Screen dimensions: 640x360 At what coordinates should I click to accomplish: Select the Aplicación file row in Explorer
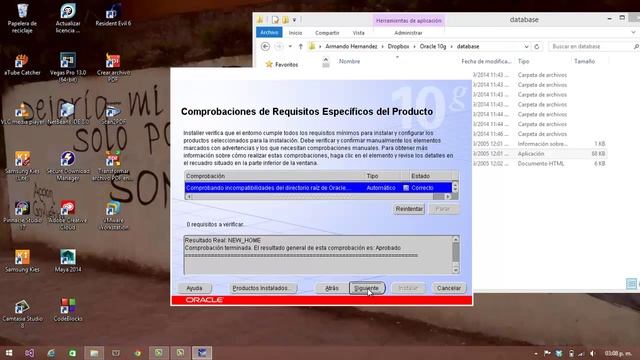540,153
